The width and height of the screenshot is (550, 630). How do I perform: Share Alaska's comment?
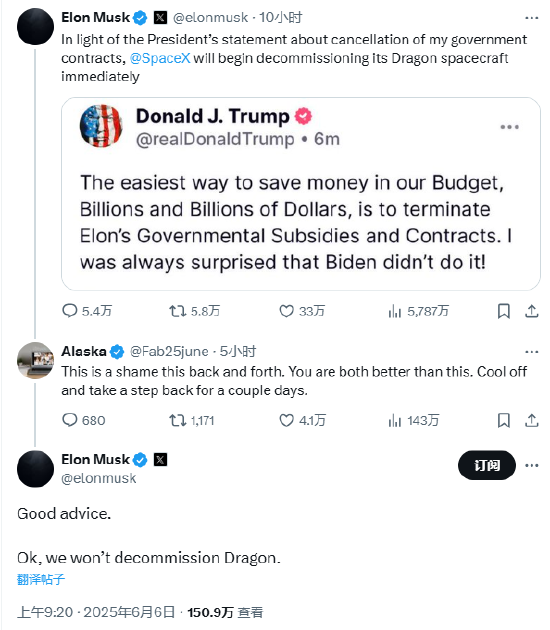click(x=532, y=420)
